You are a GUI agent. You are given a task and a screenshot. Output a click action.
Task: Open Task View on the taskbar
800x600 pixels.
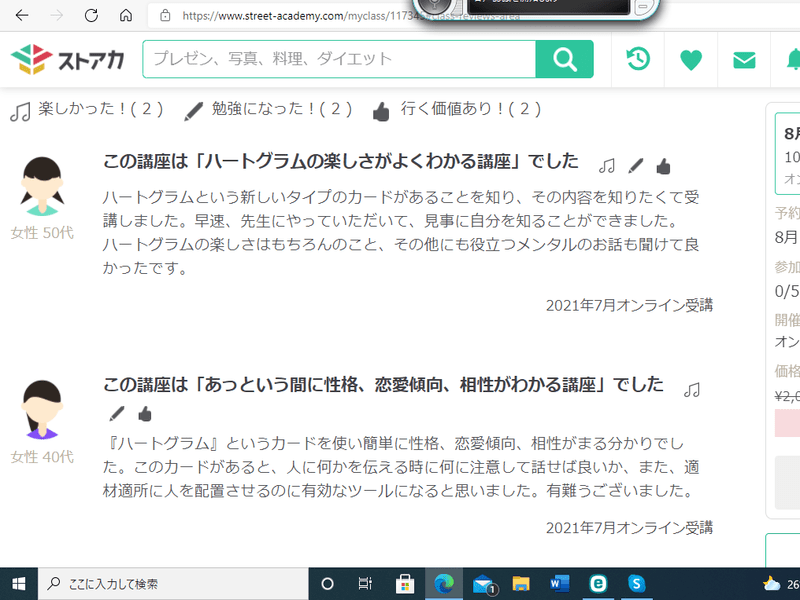click(365, 584)
